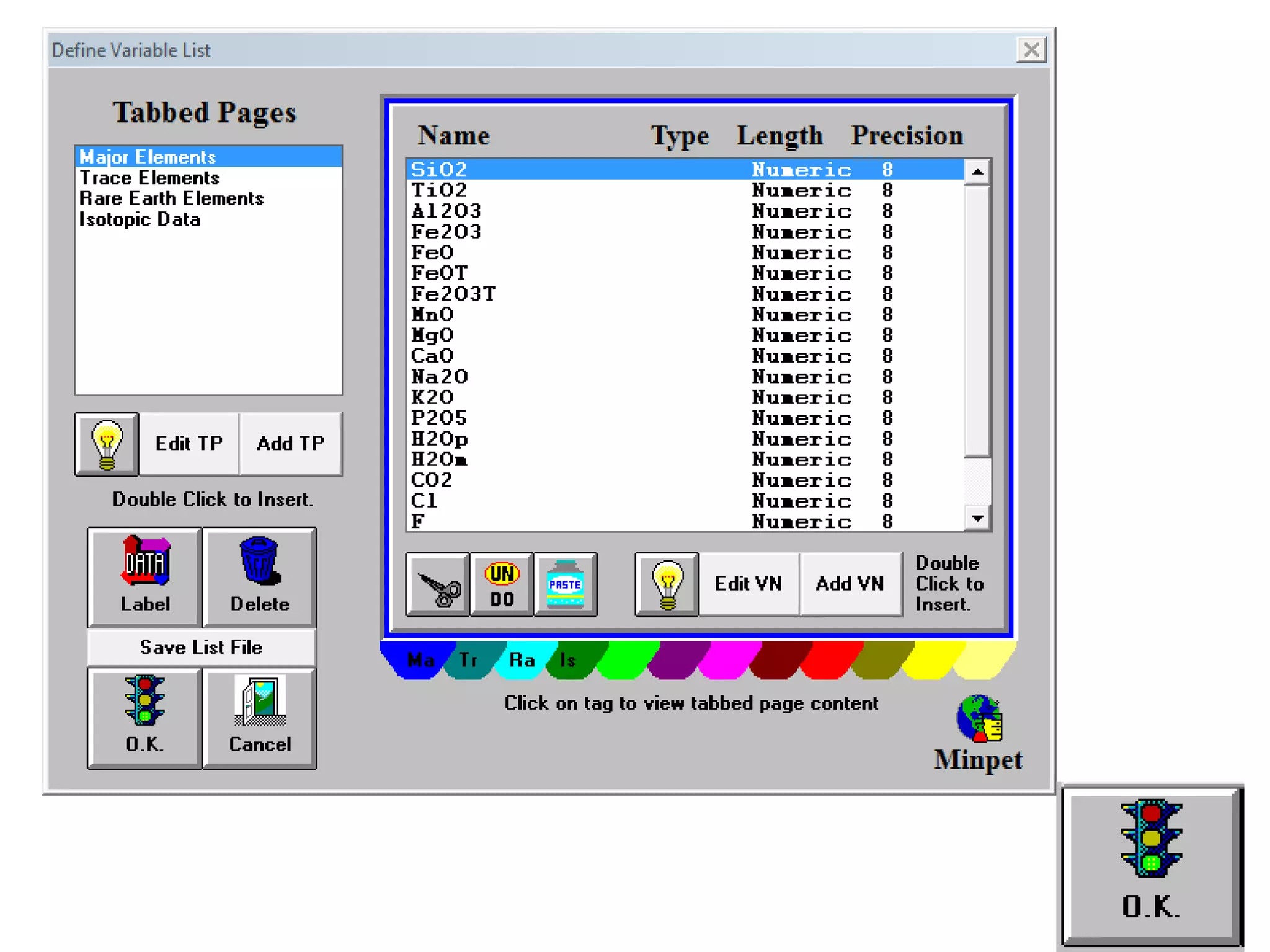Screen dimensions: 1270x952
Task: Switch to the Ra colored tab
Action: 522,660
